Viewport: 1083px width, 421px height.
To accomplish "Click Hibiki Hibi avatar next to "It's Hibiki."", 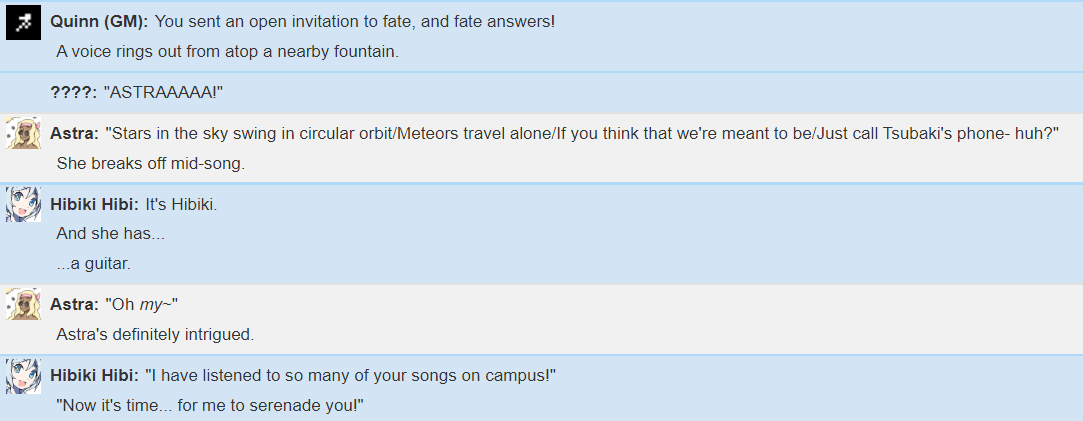I will [x=23, y=204].
